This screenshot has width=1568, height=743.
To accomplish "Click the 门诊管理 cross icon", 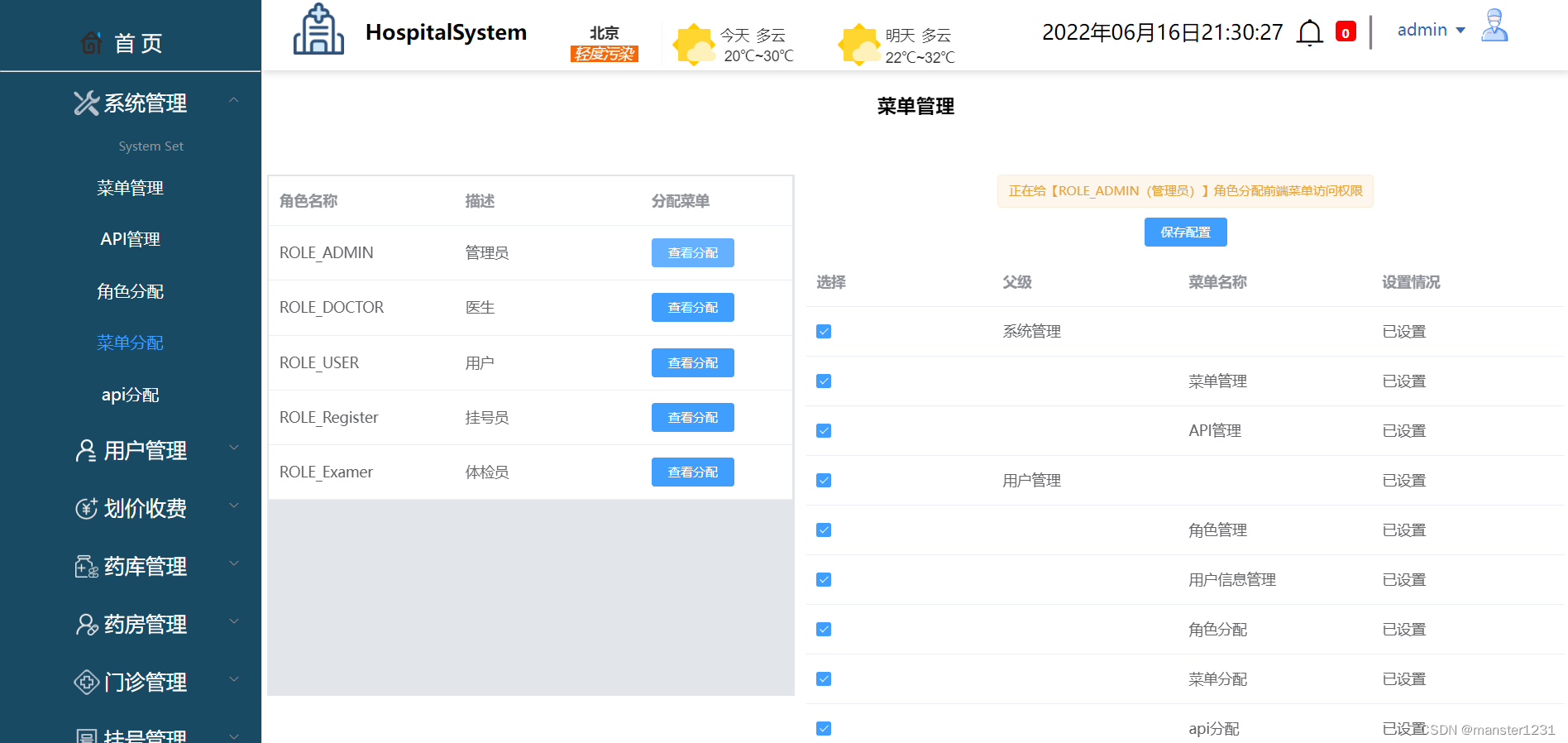I will click(x=86, y=682).
